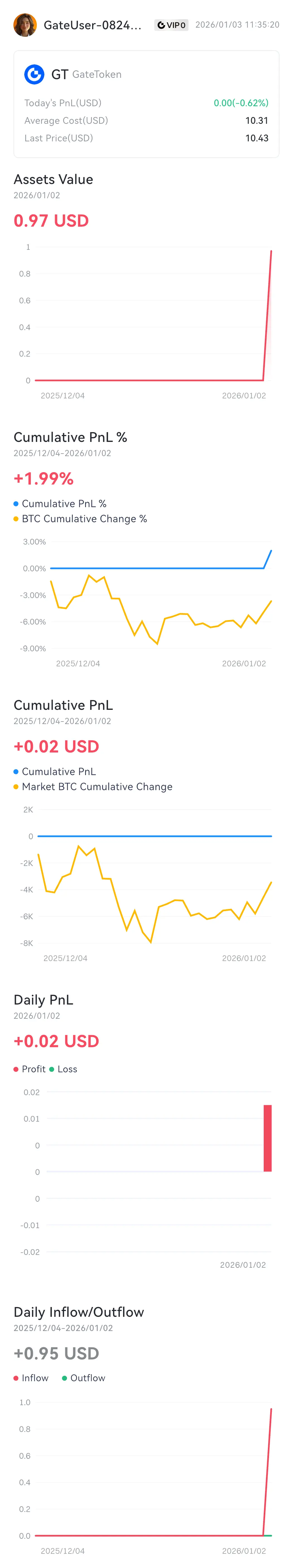
Task: Click the red Daily PnL profit bar
Action: pyautogui.click(x=267, y=1138)
